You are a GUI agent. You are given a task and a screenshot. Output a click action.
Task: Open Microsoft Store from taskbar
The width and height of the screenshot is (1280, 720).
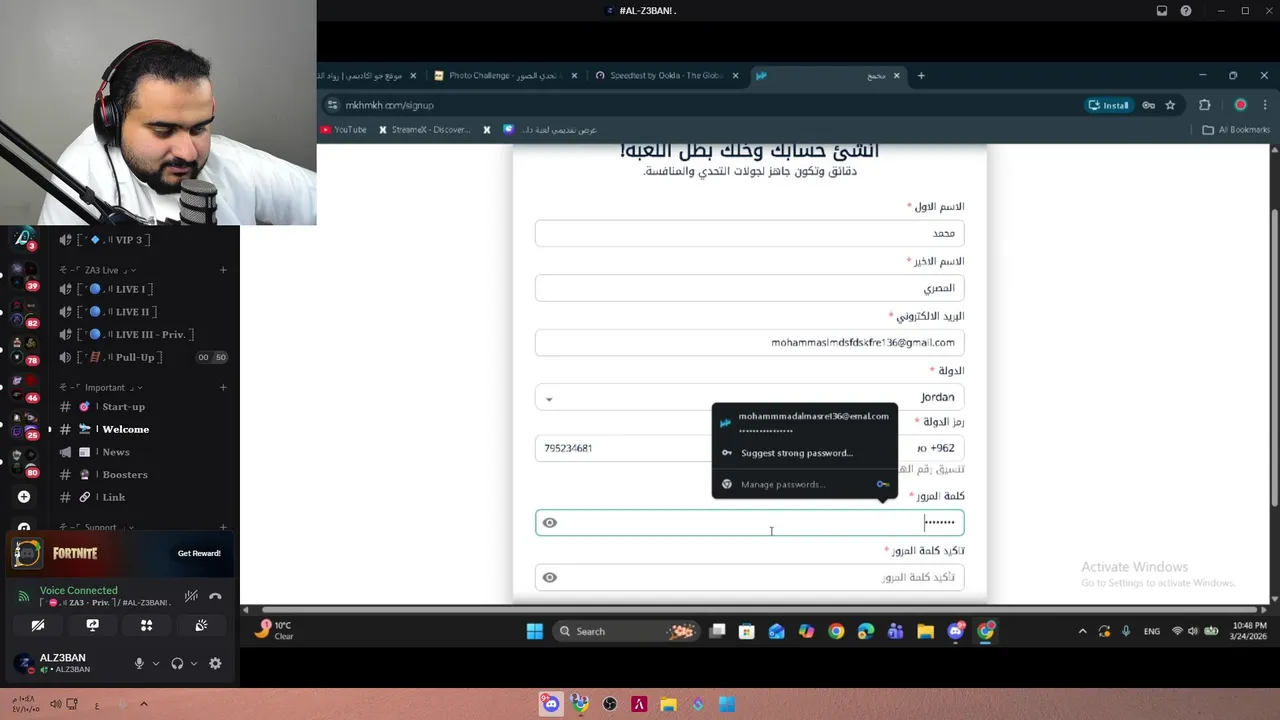click(746, 631)
